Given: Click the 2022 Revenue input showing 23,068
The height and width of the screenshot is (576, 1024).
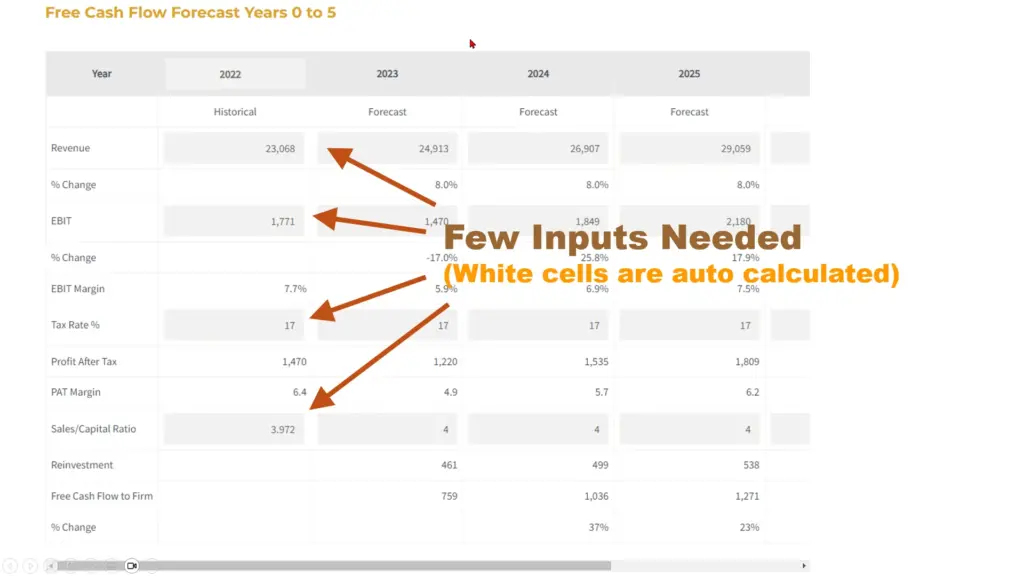Looking at the screenshot, I should tap(234, 149).
